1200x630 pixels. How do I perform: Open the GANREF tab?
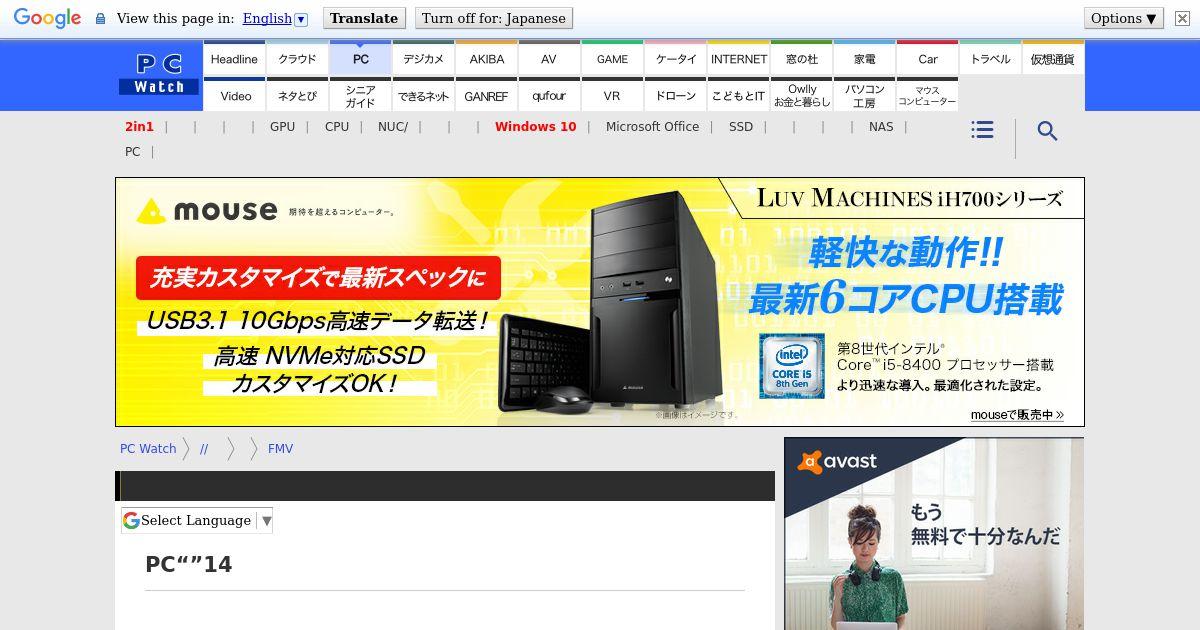[486, 95]
